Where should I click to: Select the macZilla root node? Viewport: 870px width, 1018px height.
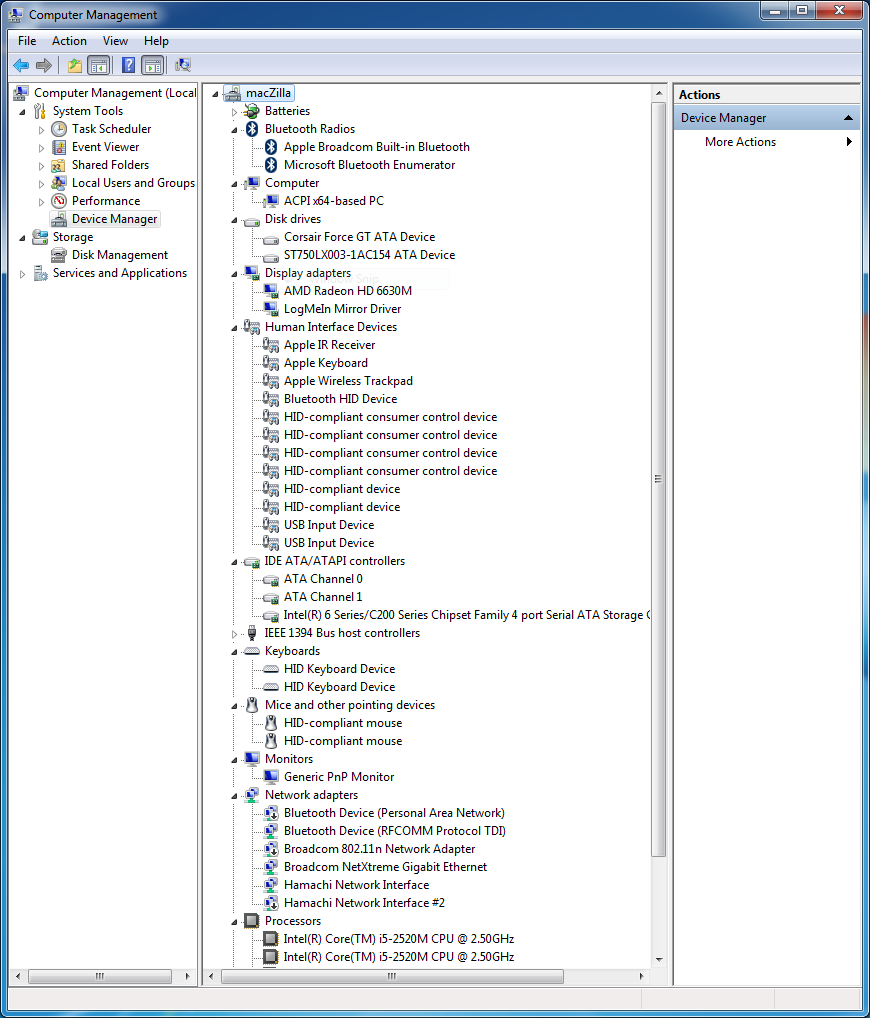click(268, 93)
